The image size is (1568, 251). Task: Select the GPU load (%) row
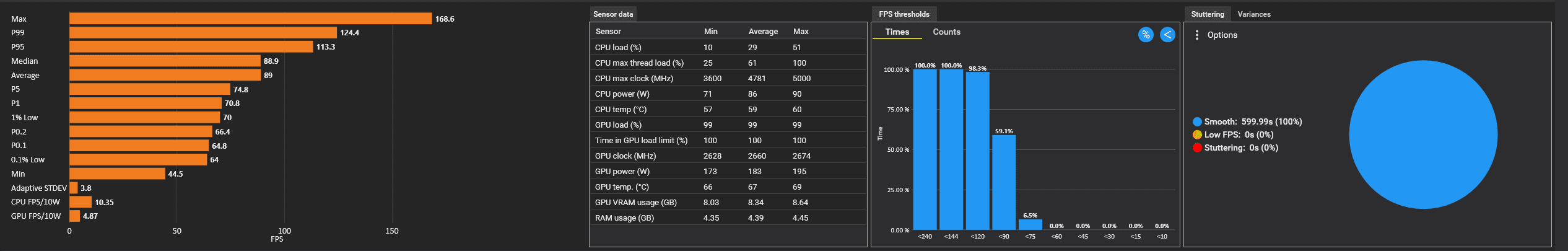(x=728, y=125)
